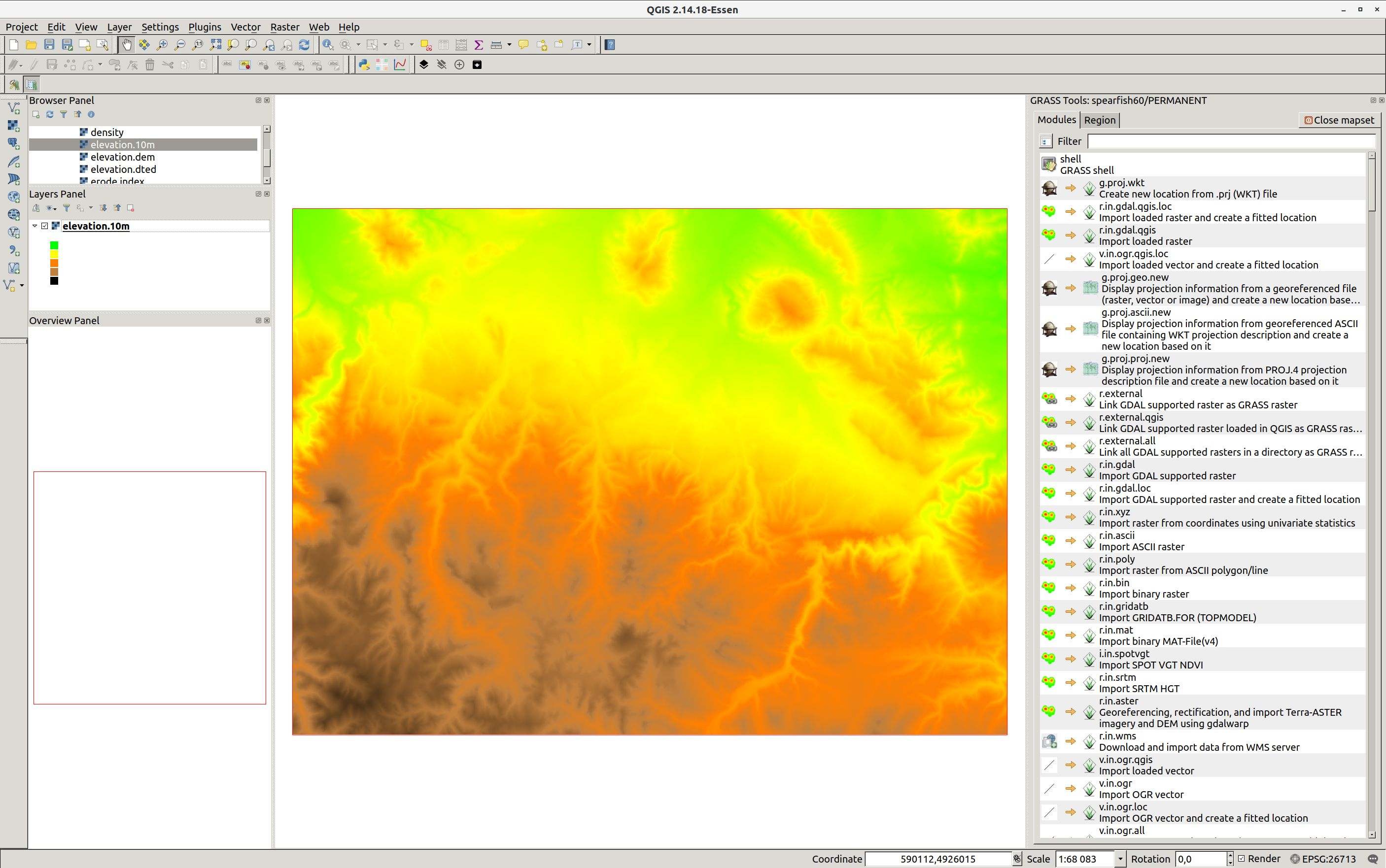
Task: Open the Run Feature Action dropdown arrow
Action: tap(358, 45)
